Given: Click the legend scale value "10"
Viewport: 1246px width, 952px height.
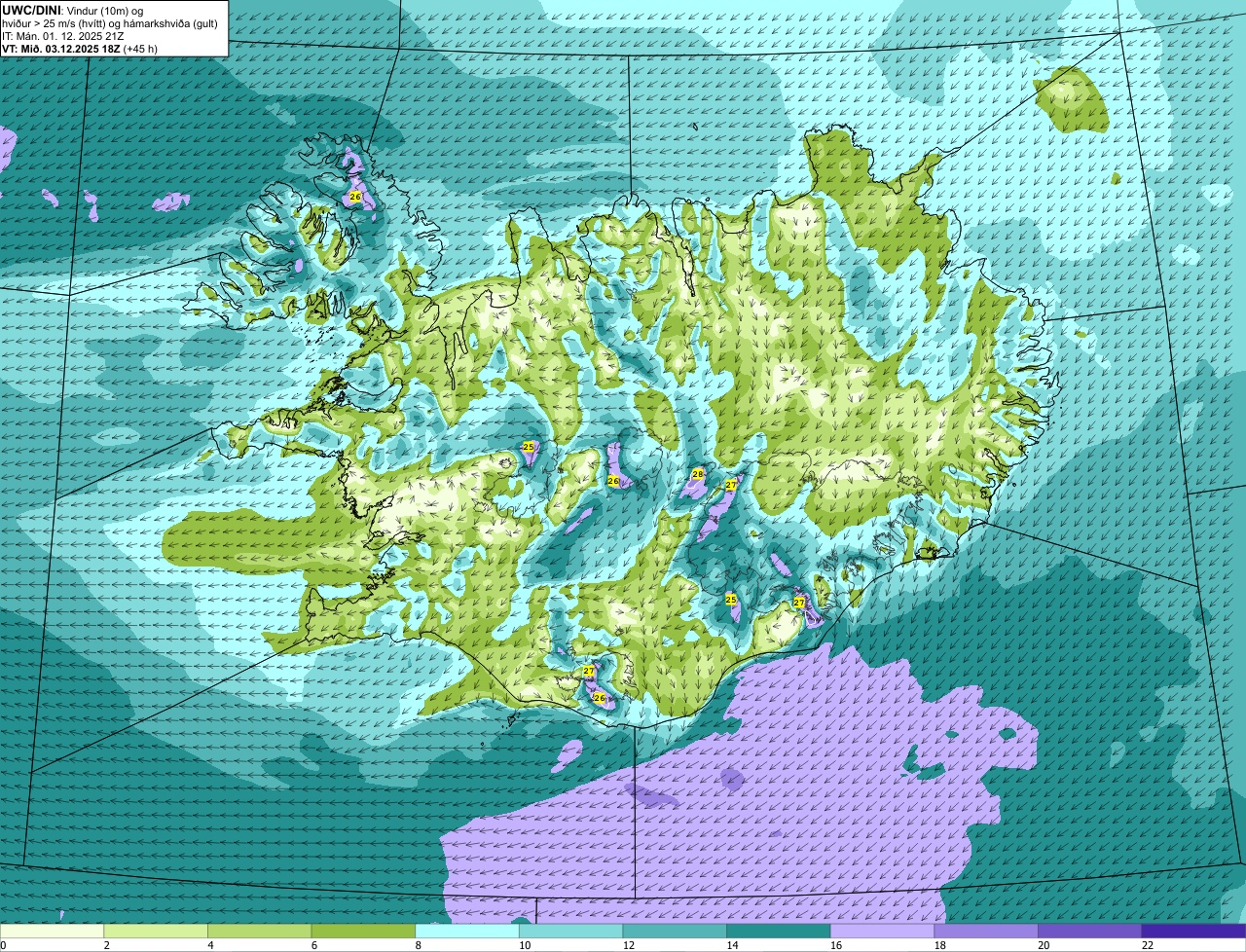Looking at the screenshot, I should point(525,945).
